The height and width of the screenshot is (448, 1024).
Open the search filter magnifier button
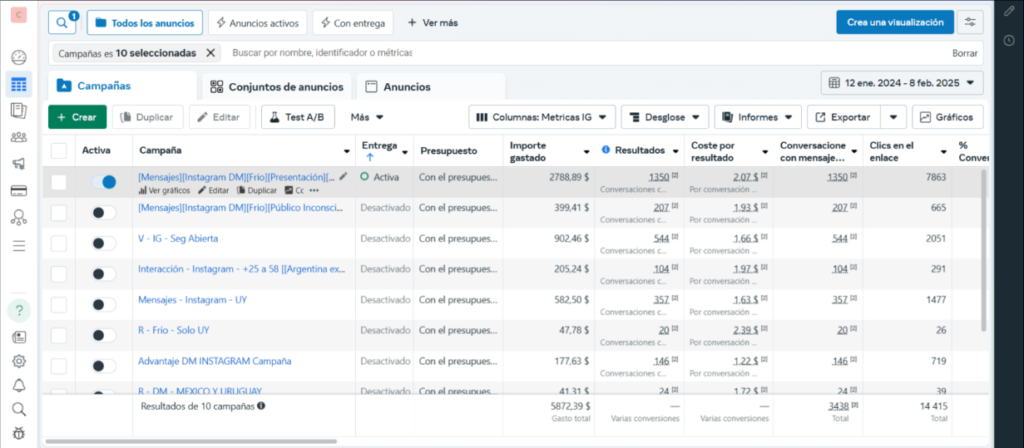point(62,22)
